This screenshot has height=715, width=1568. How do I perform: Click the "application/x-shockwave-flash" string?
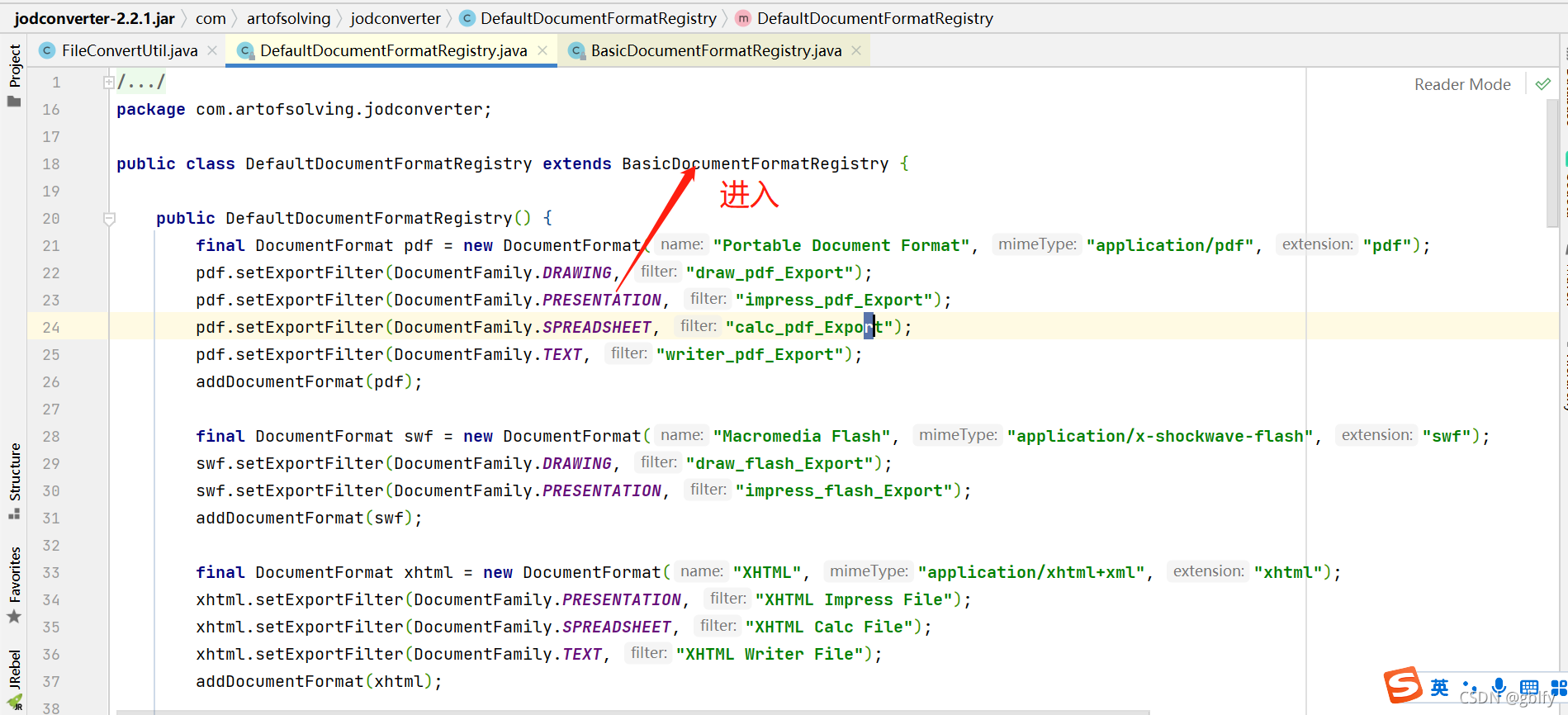point(1160,436)
